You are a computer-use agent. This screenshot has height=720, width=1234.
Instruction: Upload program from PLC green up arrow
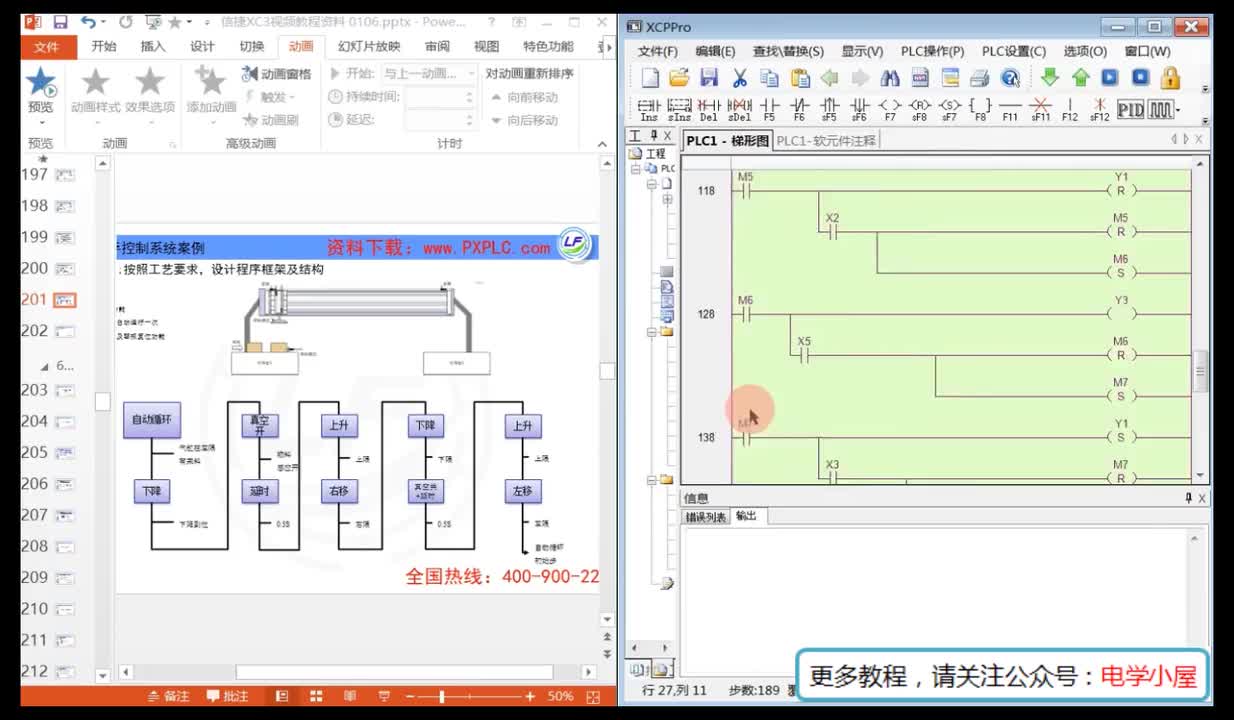click(1080, 78)
